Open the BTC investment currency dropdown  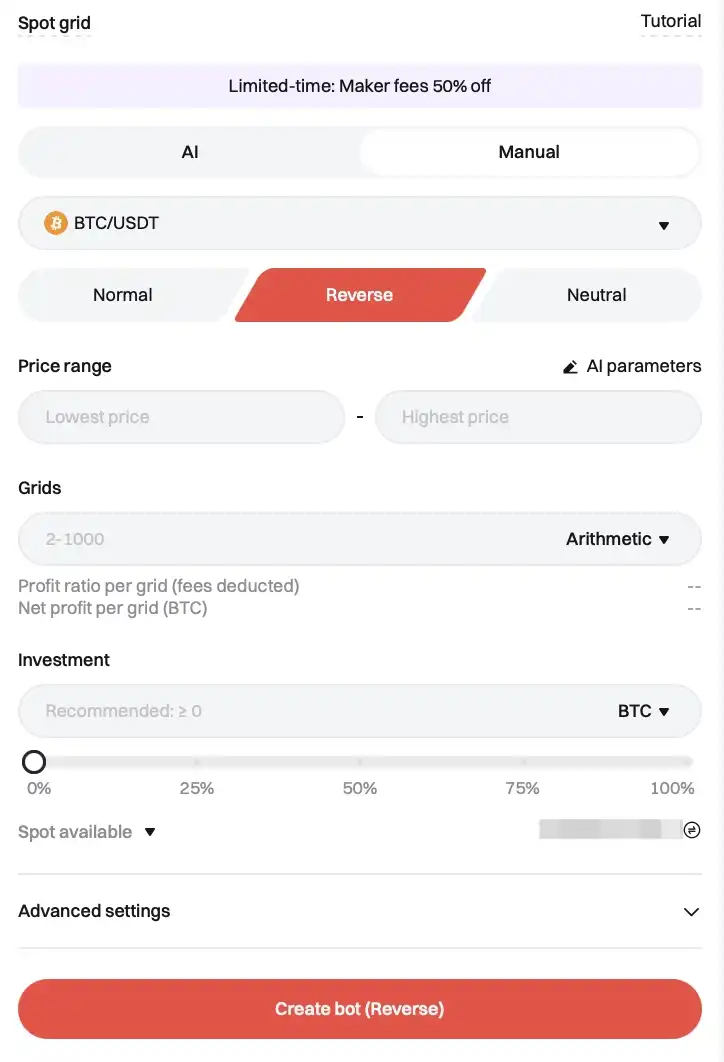643,711
